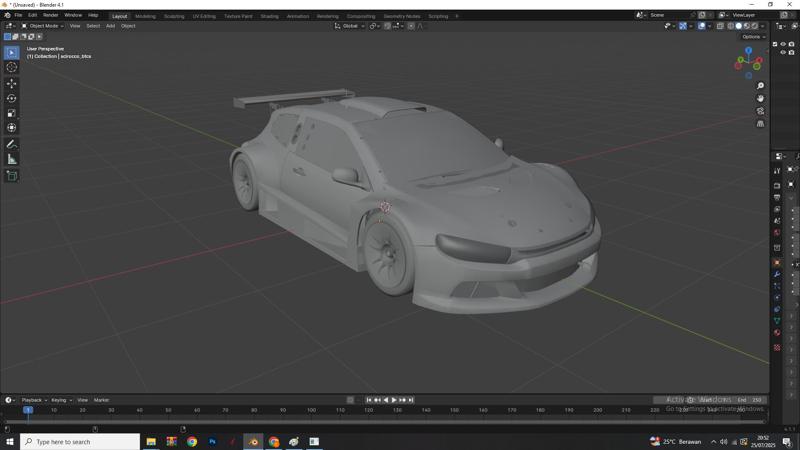Set selection mode to new selection icon
800x450 pixels.
(x=7, y=37)
